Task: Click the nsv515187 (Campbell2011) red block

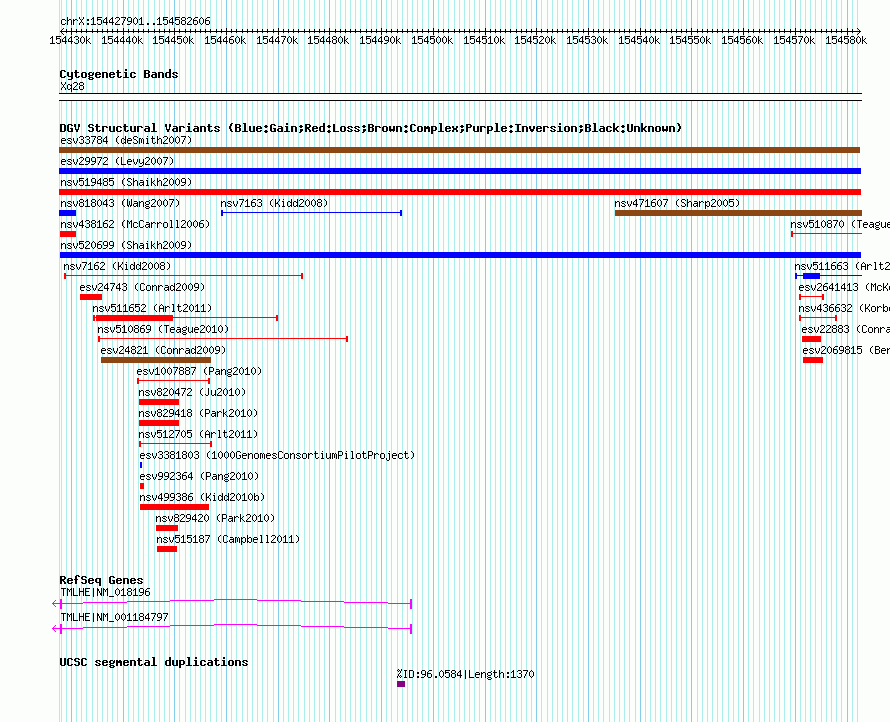Action: 167,549
